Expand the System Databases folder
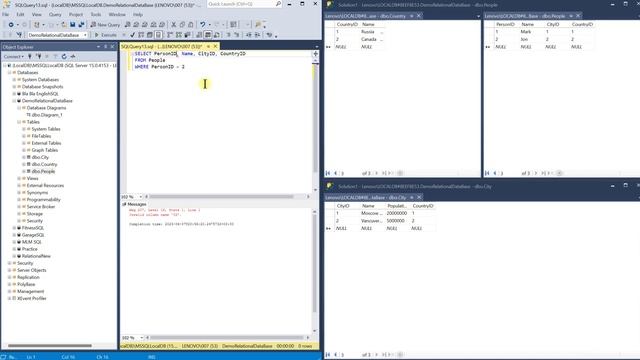This screenshot has width=640, height=360. pos(14,80)
